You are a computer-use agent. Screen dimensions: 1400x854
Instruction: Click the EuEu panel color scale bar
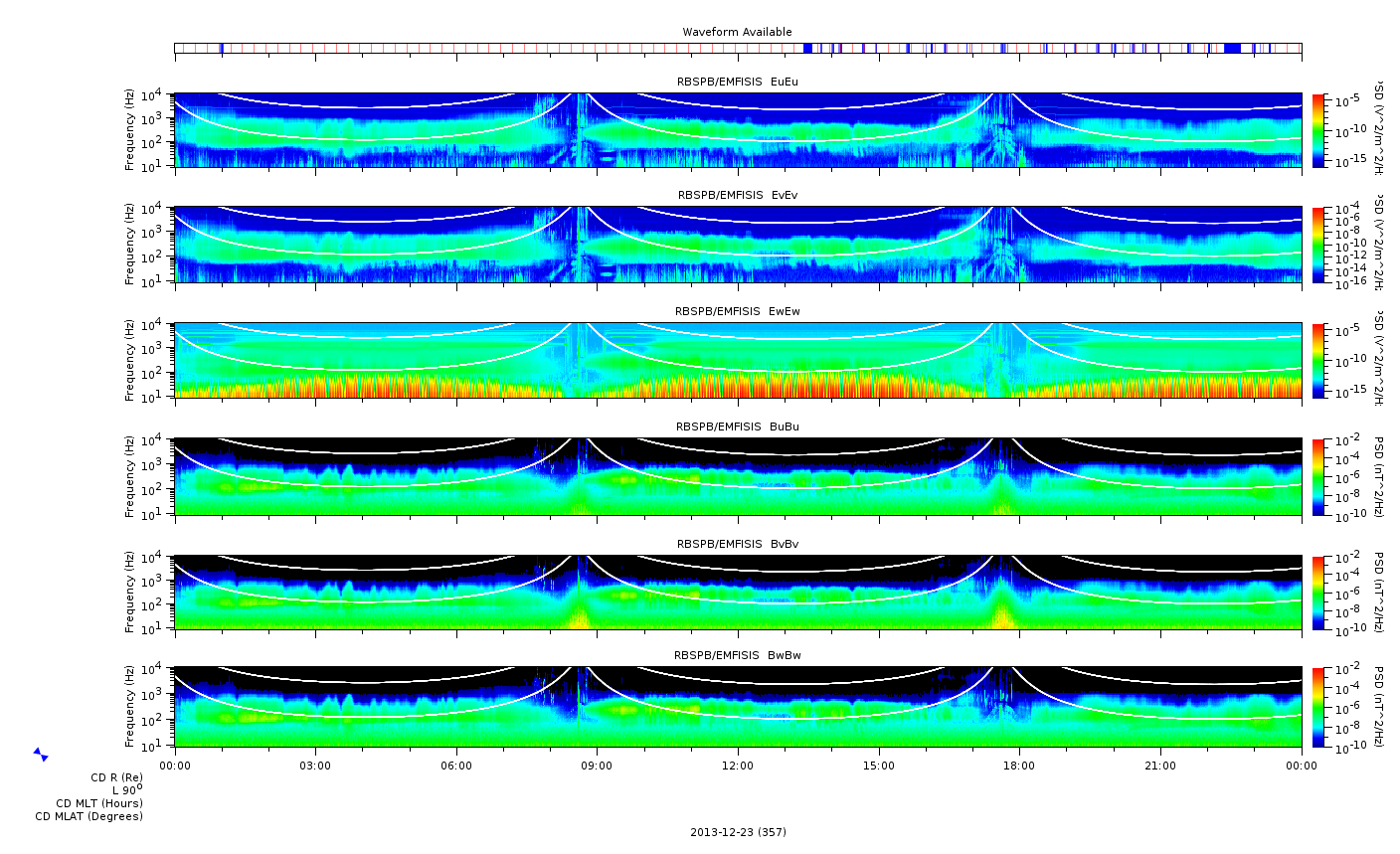1318,130
